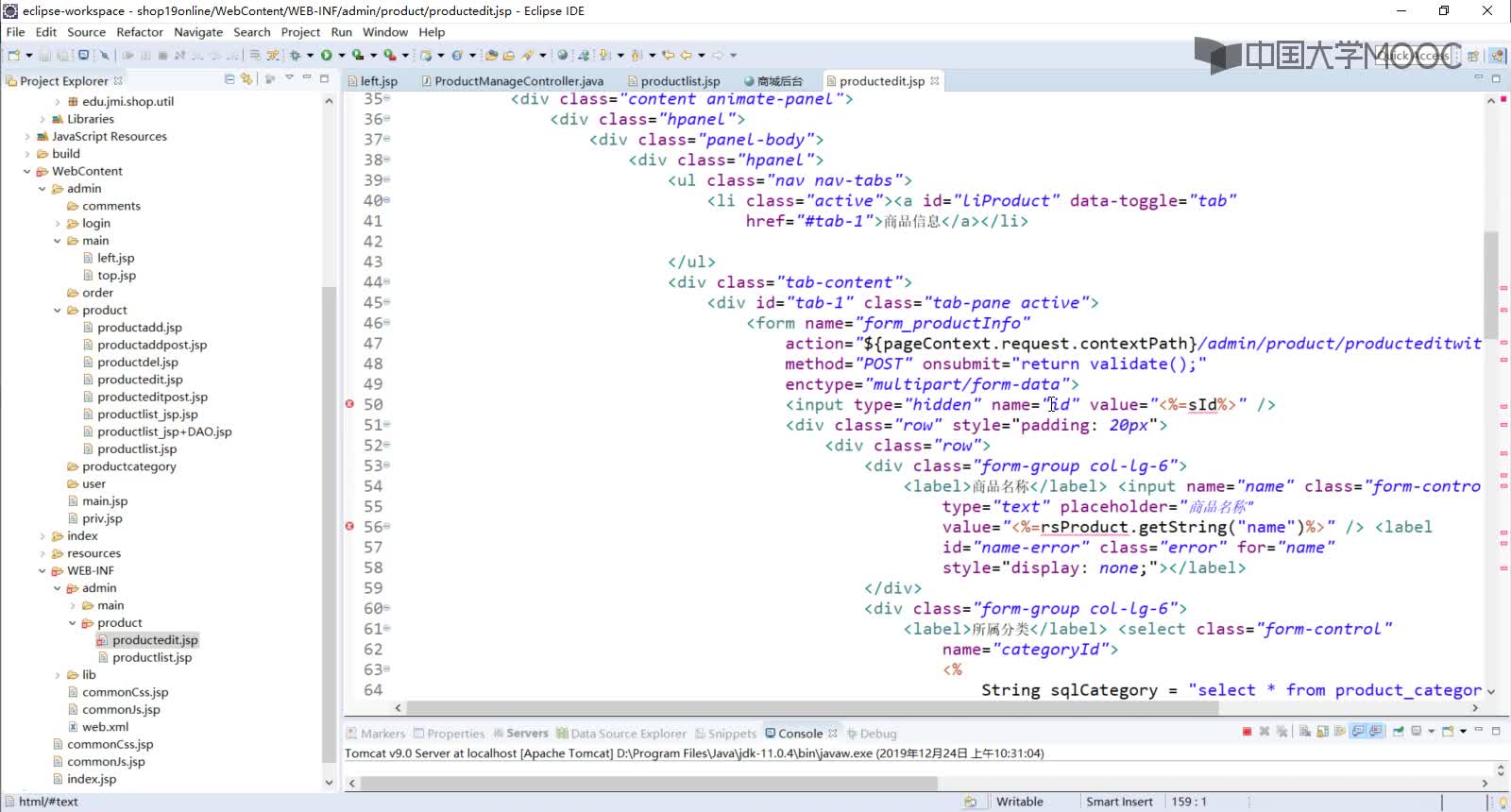Click the green Run toolbar icon

tap(327, 56)
